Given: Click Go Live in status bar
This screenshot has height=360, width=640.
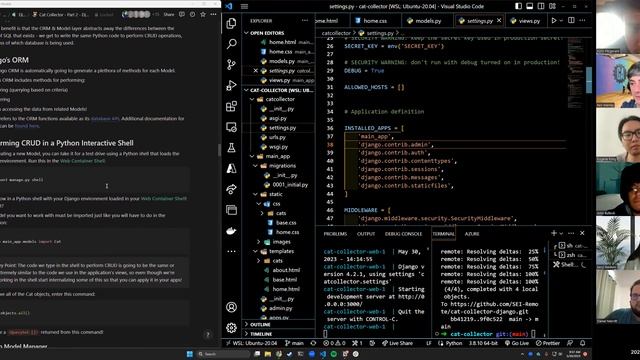Looking at the screenshot, I should click(x=517, y=343).
